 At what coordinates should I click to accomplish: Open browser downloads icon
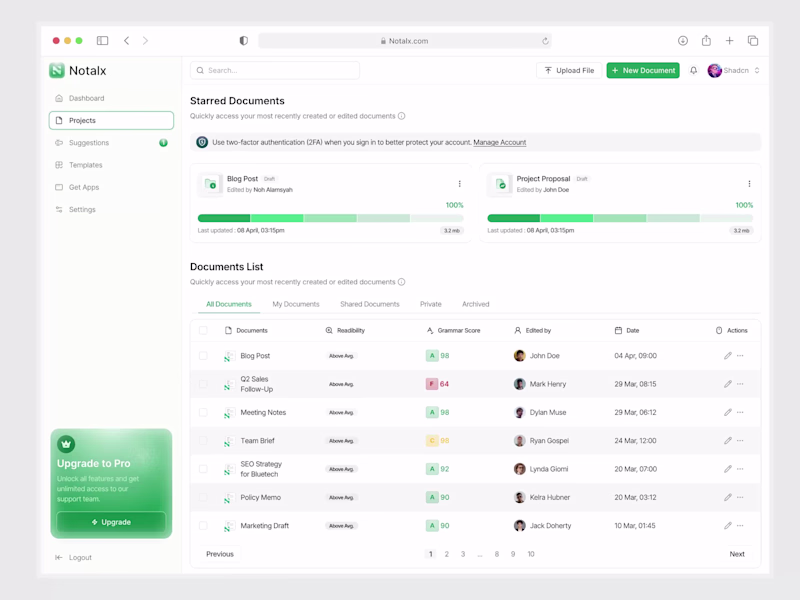point(683,40)
